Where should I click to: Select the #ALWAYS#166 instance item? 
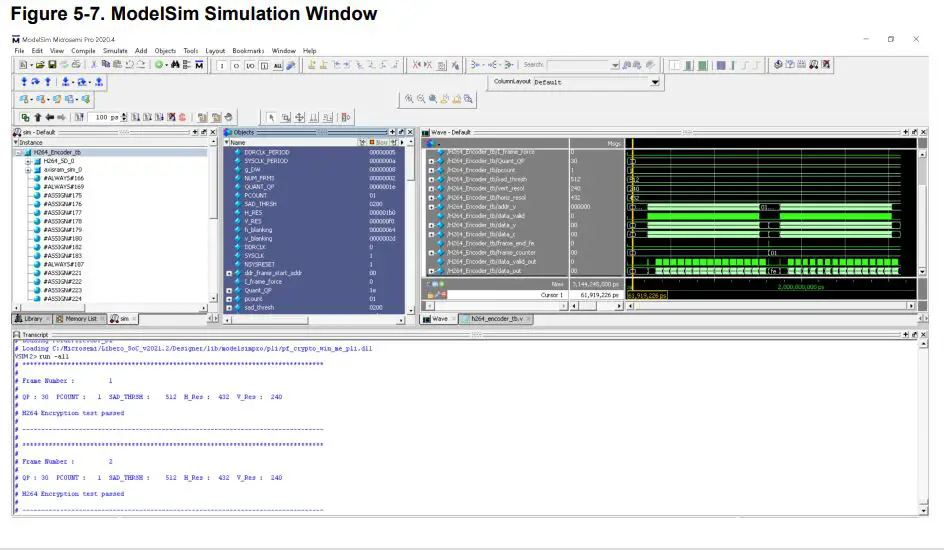(64, 178)
